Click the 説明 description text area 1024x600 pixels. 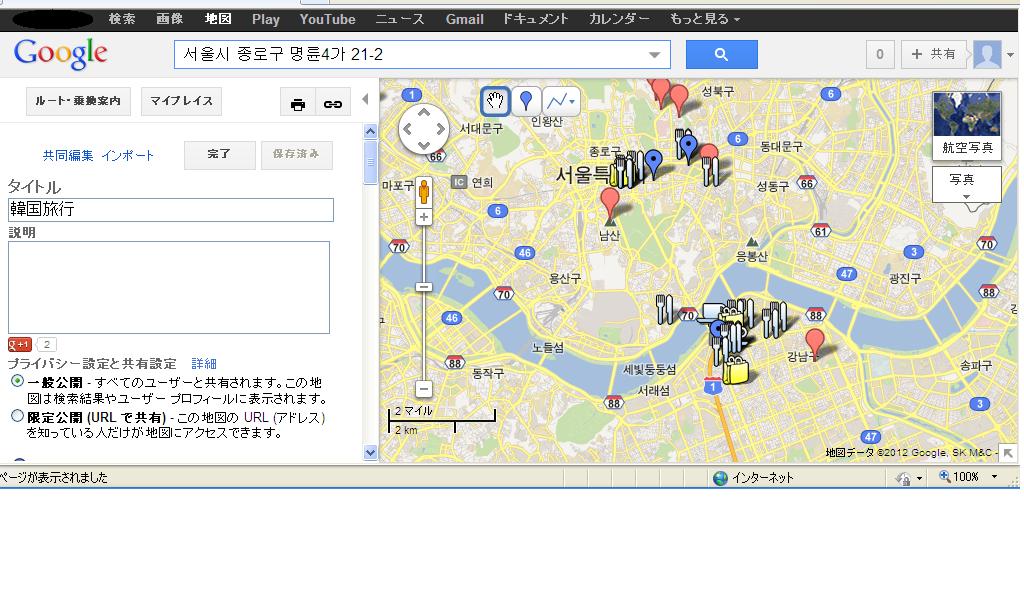[168, 287]
